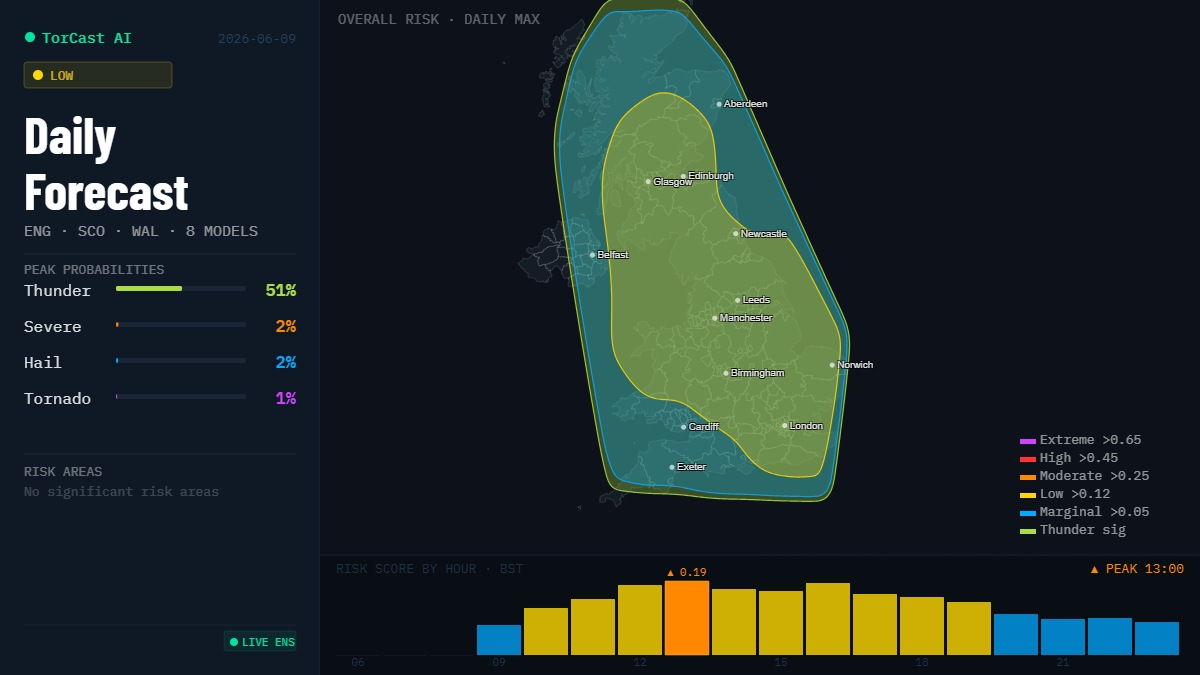Click the RISK SCORE BY HOUR · BST title

click(x=429, y=569)
